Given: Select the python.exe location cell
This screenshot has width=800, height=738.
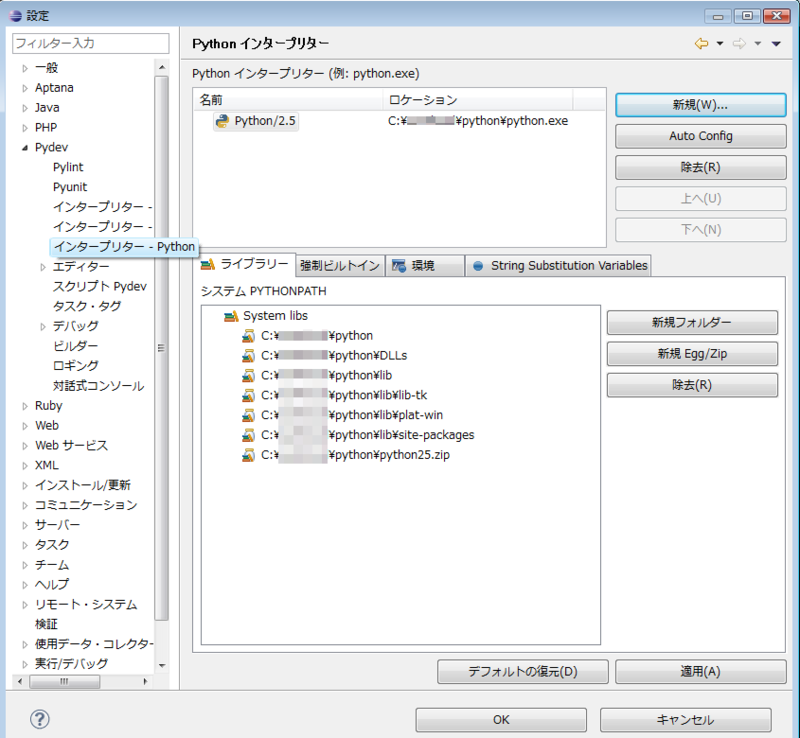Looking at the screenshot, I should coord(478,121).
